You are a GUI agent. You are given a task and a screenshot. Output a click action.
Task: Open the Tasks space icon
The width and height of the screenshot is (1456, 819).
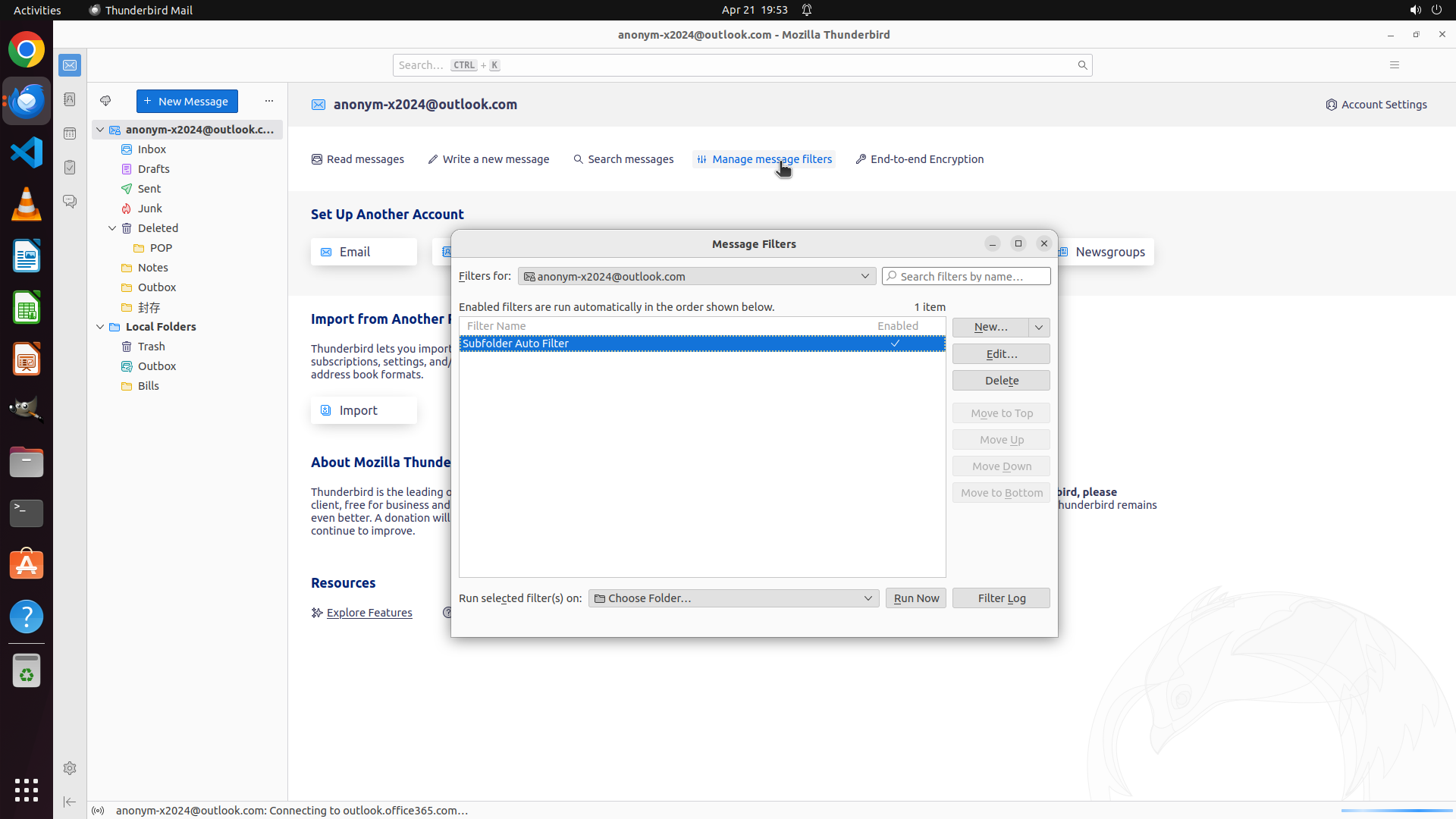(70, 168)
